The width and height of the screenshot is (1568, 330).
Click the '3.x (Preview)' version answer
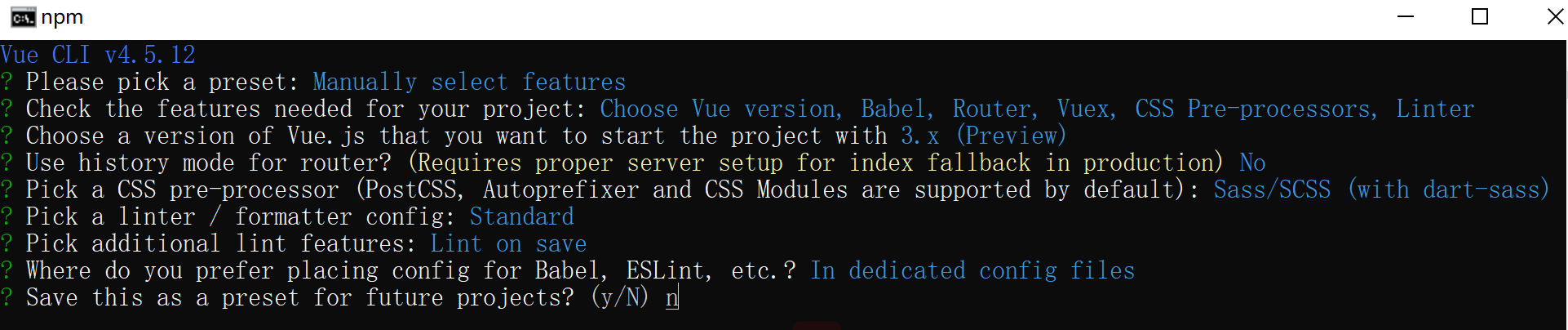[983, 136]
